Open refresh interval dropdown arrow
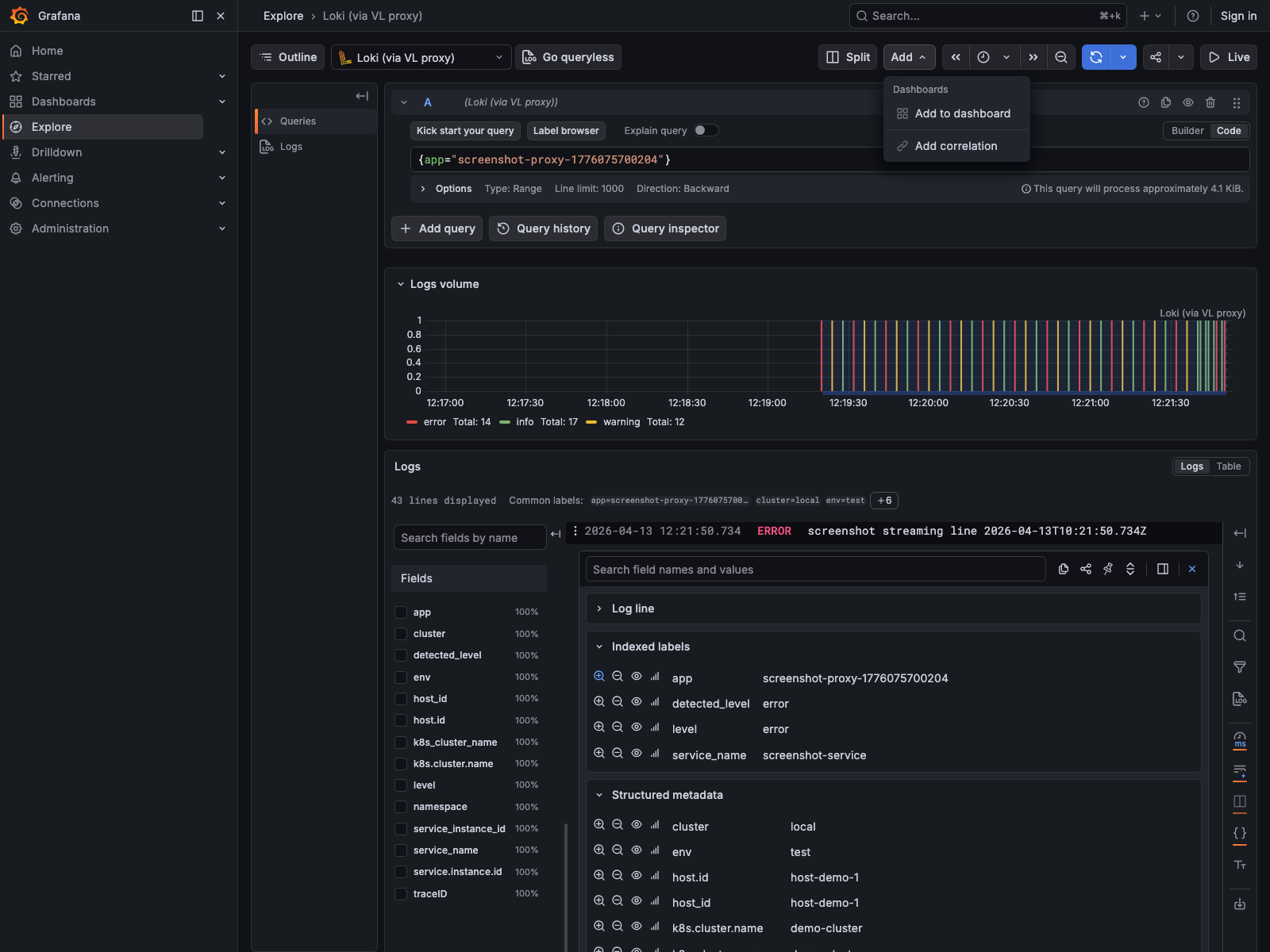Image resolution: width=1270 pixels, height=952 pixels. point(1123,57)
